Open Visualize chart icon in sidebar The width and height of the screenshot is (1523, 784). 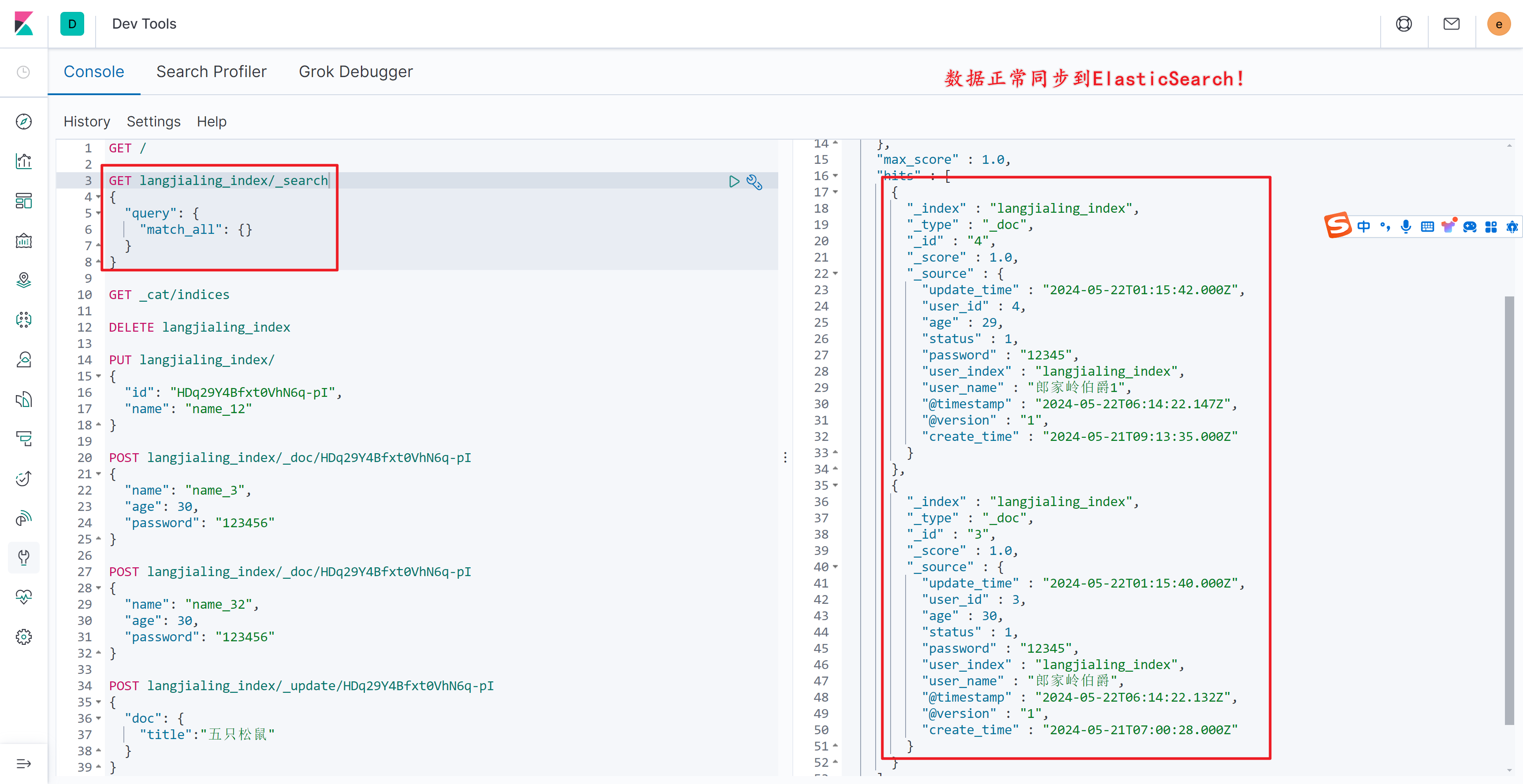[24, 161]
